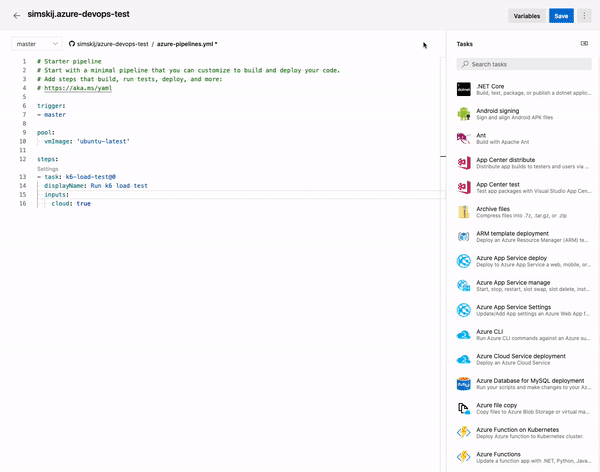Viewport: 600px width, 472px height.
Task: Open the master branch dropdown
Action: pyautogui.click(x=37, y=44)
